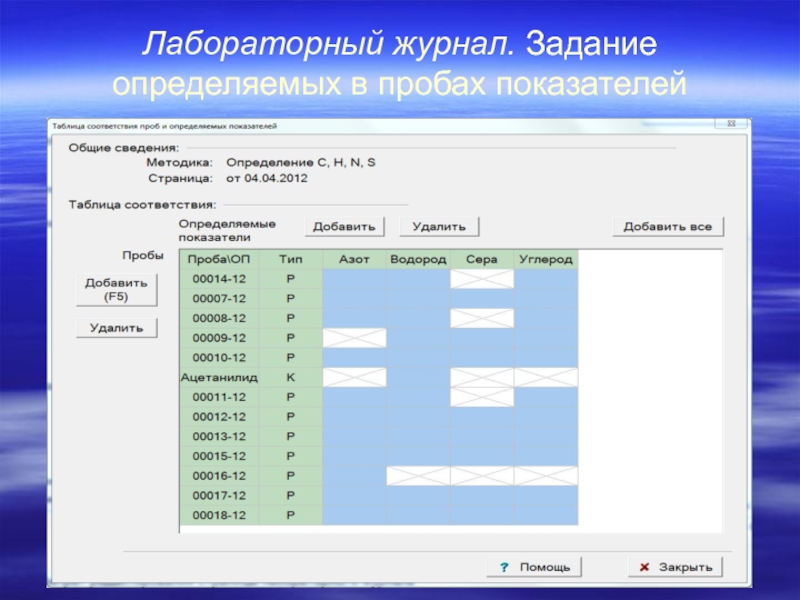This screenshot has height=600, width=800.
Task: Click the page date от 04.04.2012
Action: point(267,179)
